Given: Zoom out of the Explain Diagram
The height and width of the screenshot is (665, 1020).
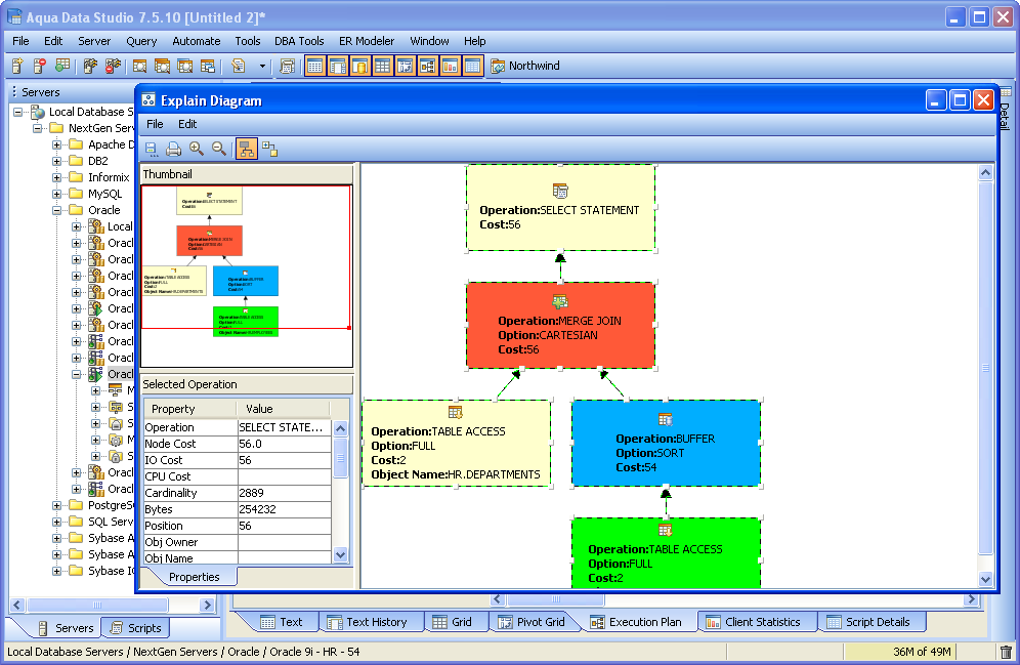Looking at the screenshot, I should [219, 149].
